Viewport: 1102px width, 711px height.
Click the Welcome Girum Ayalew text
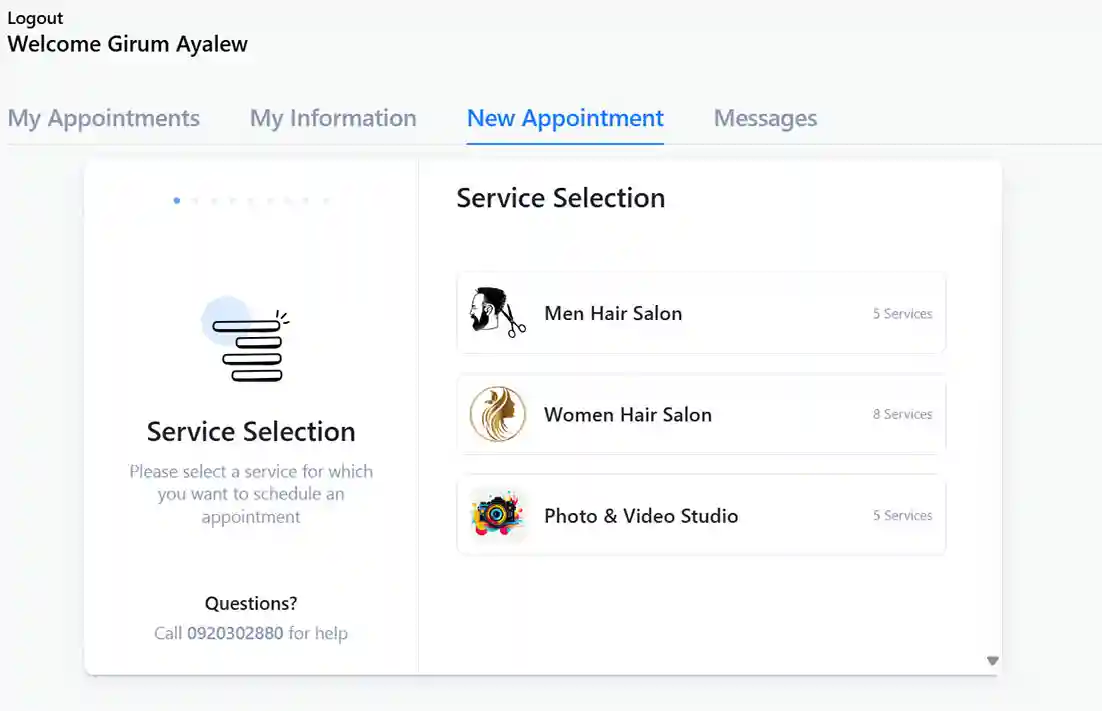(128, 44)
